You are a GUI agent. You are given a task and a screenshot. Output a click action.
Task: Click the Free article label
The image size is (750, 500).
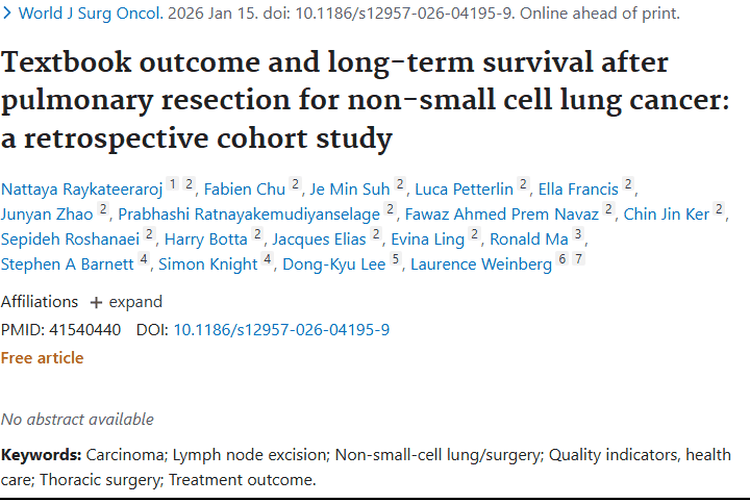(42, 358)
